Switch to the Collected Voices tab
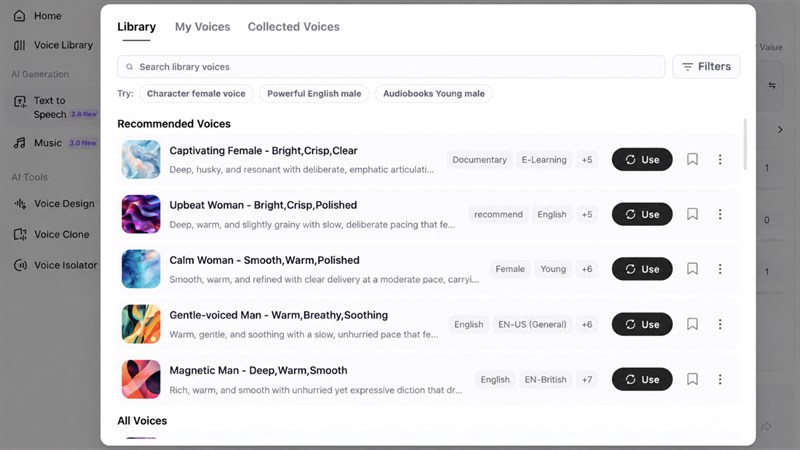The image size is (800, 450). (293, 27)
